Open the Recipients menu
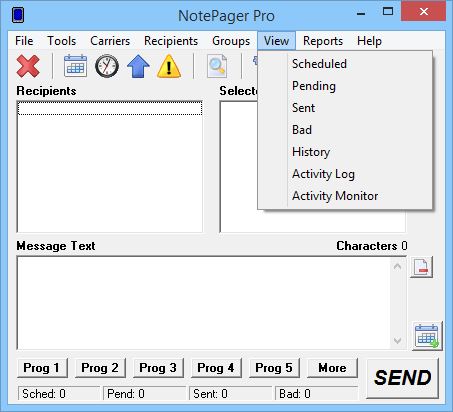Viewport: 453px width, 412px height. [x=171, y=41]
